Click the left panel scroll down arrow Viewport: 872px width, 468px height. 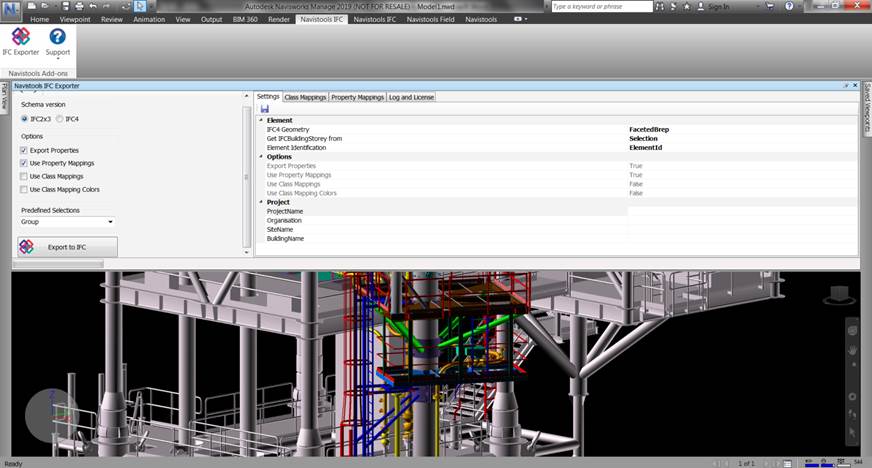(247, 252)
